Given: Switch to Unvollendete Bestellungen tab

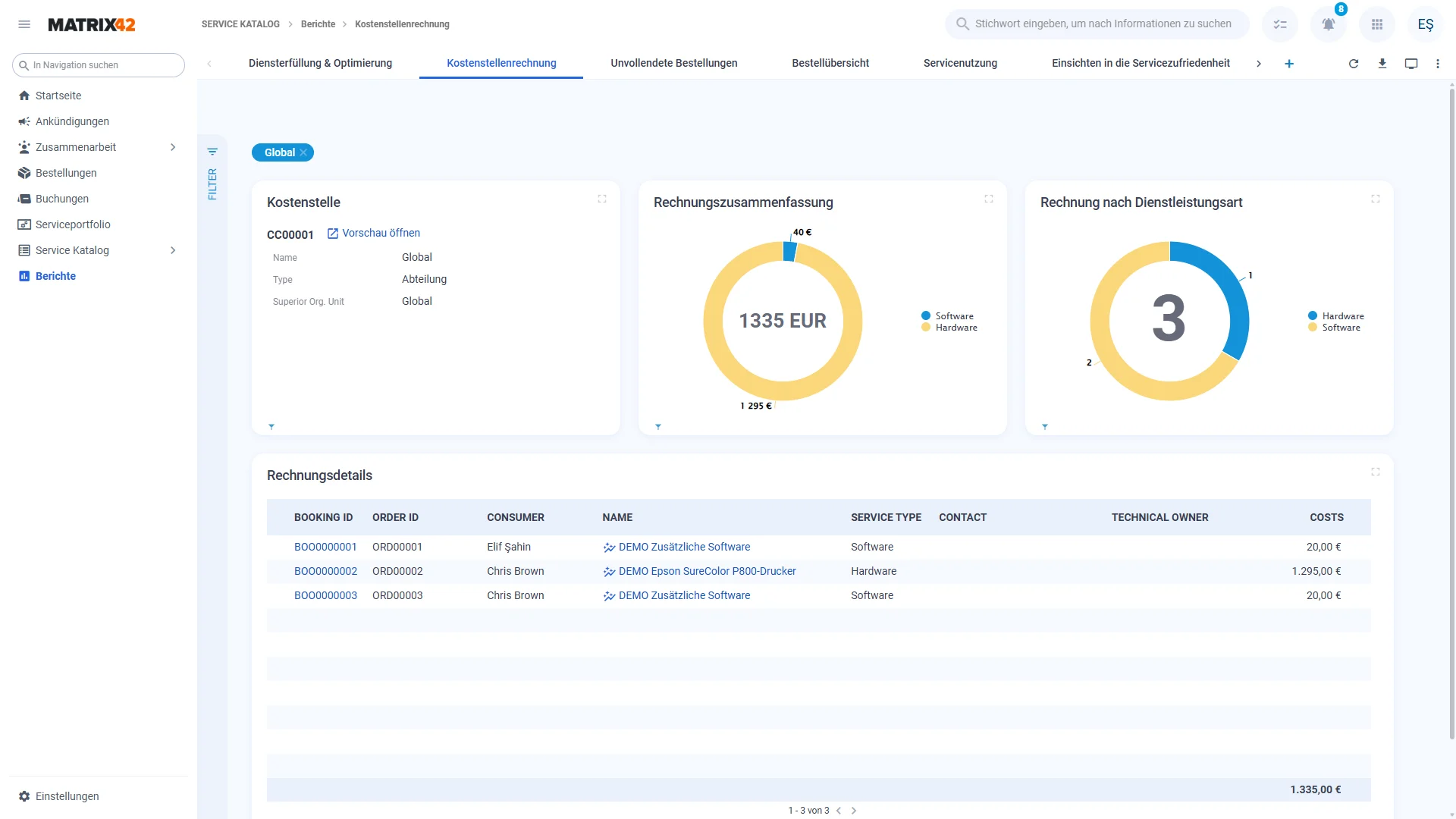Looking at the screenshot, I should coord(674,63).
